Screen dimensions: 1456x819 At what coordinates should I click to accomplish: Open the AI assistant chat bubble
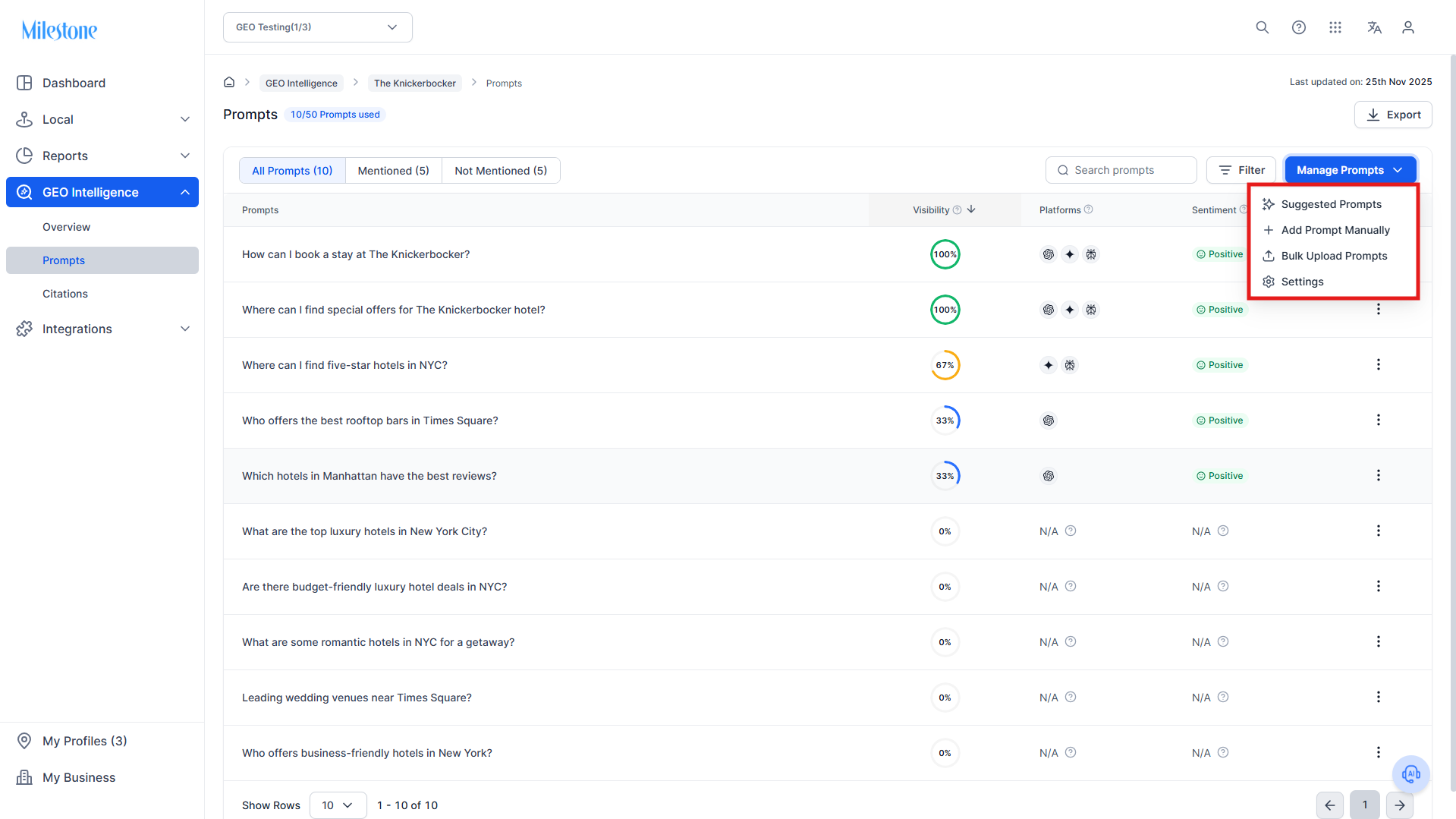click(x=1411, y=774)
